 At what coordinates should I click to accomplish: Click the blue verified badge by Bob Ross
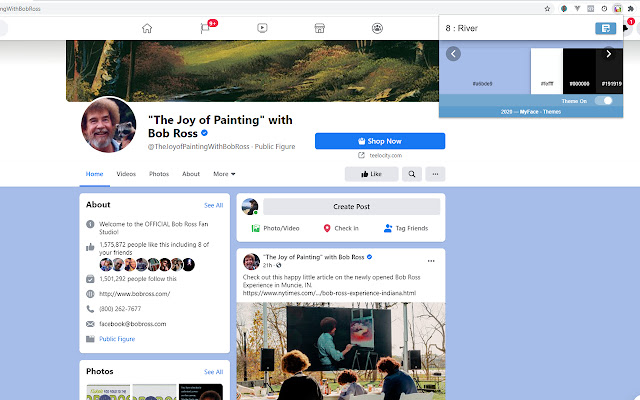204,133
